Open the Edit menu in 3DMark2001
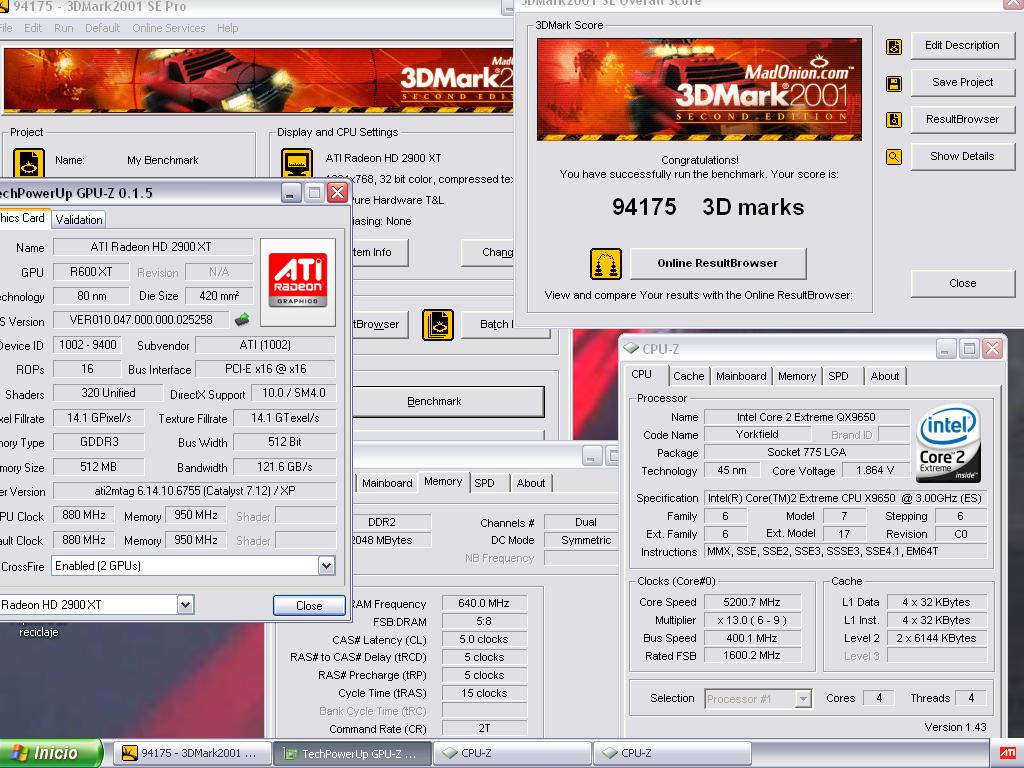1024x768 pixels. [x=33, y=28]
